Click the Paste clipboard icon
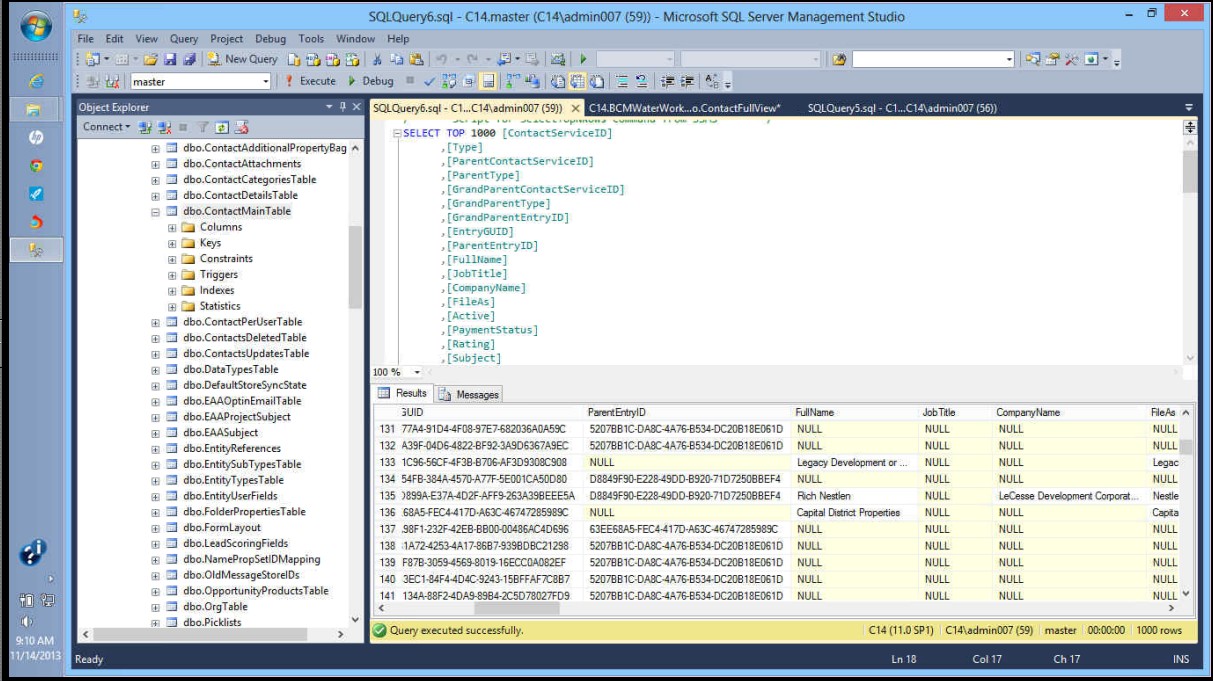The image size is (1213, 681). click(x=416, y=59)
